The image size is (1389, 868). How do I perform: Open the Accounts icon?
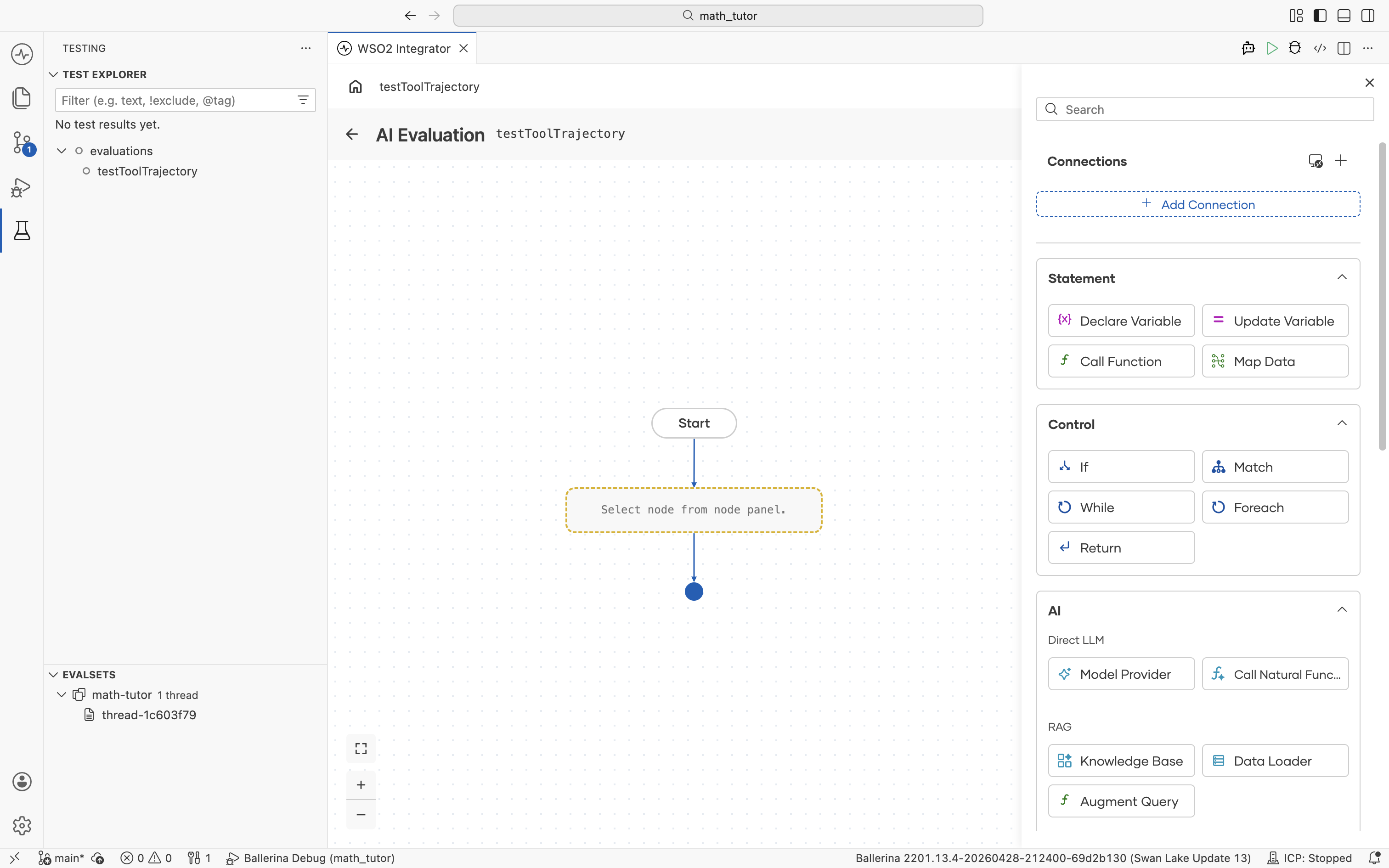22,782
